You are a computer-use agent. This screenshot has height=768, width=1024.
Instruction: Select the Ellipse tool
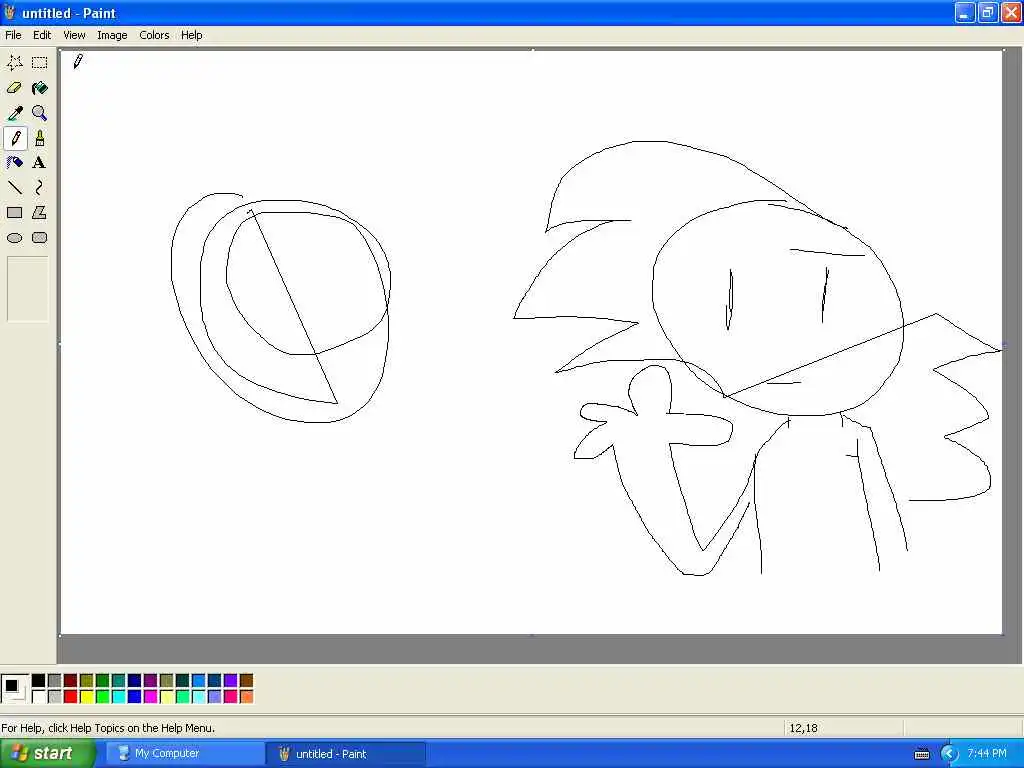(14, 238)
